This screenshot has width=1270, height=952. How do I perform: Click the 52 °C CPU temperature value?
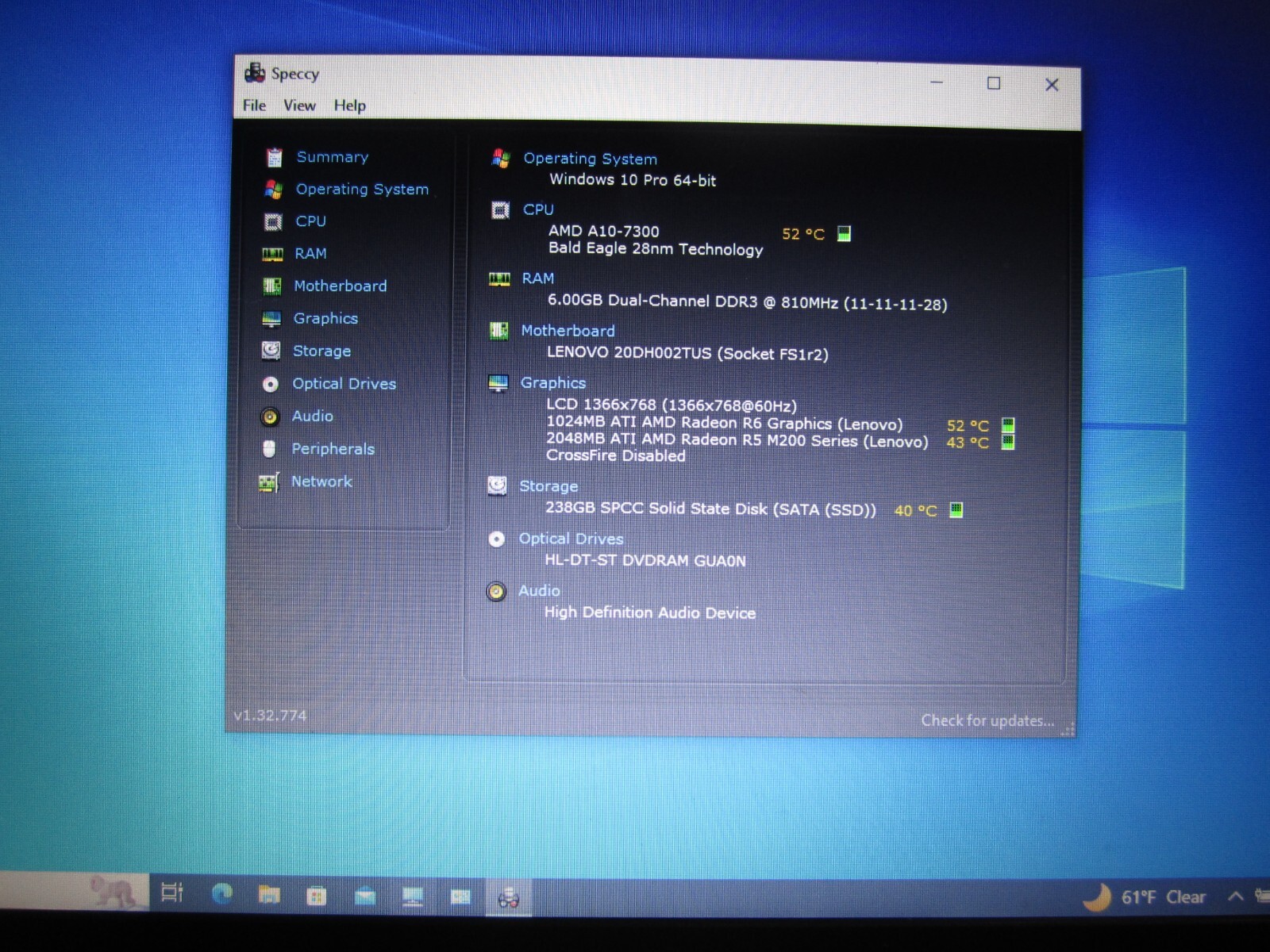[x=802, y=234]
